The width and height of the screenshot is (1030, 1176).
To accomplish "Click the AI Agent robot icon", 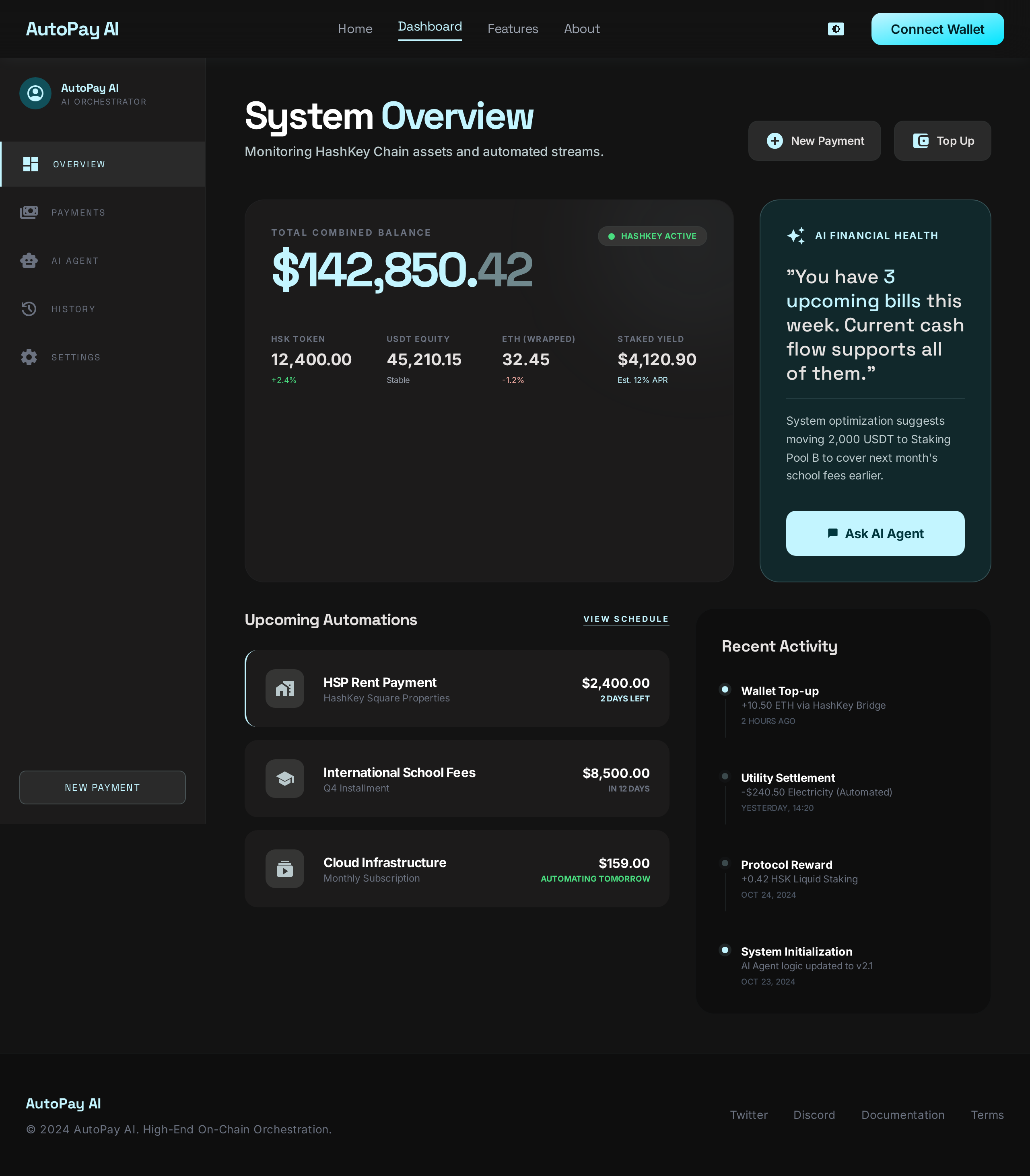I will click(29, 261).
